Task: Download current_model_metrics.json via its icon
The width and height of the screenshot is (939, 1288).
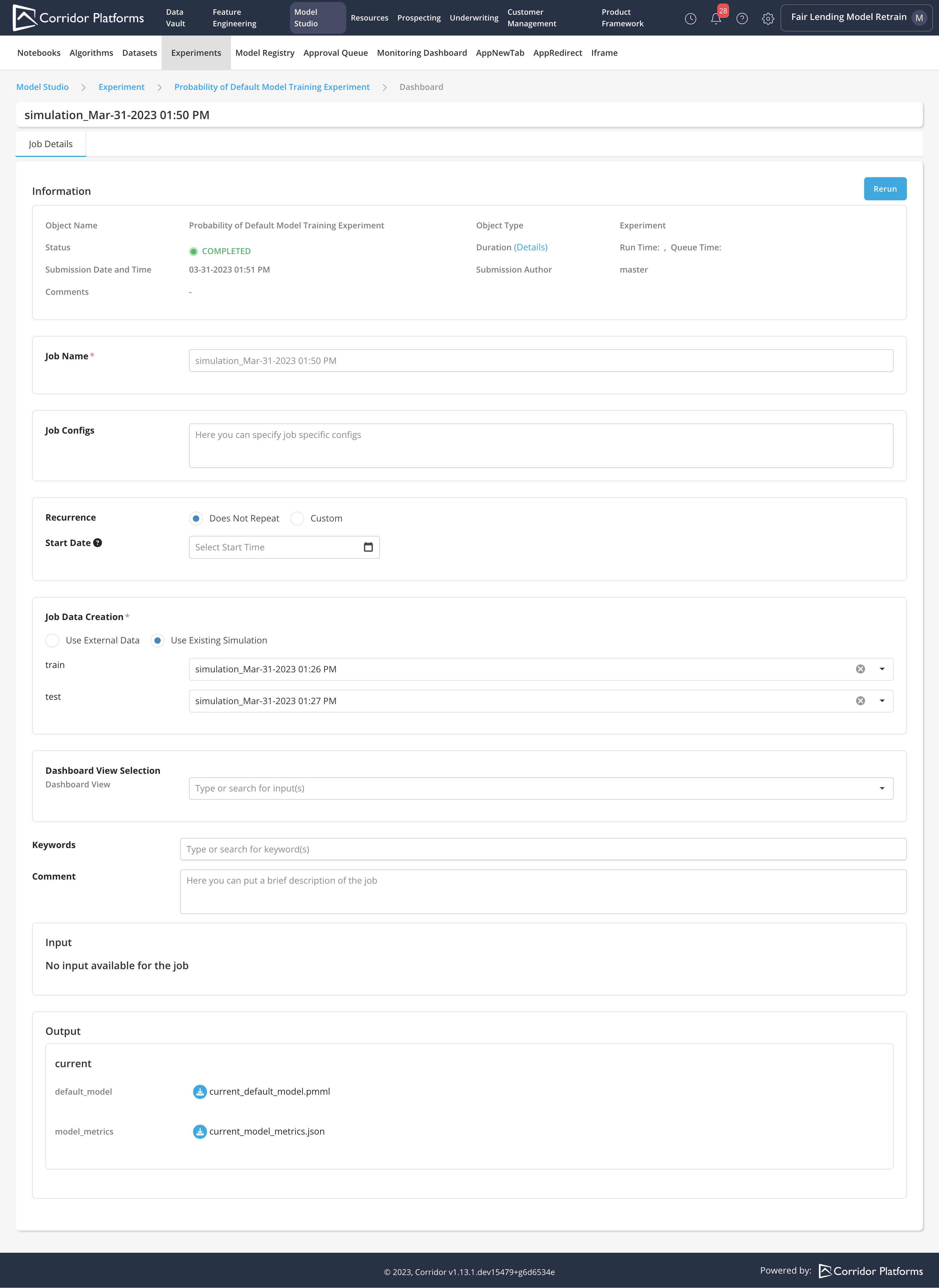Action: [x=199, y=1131]
